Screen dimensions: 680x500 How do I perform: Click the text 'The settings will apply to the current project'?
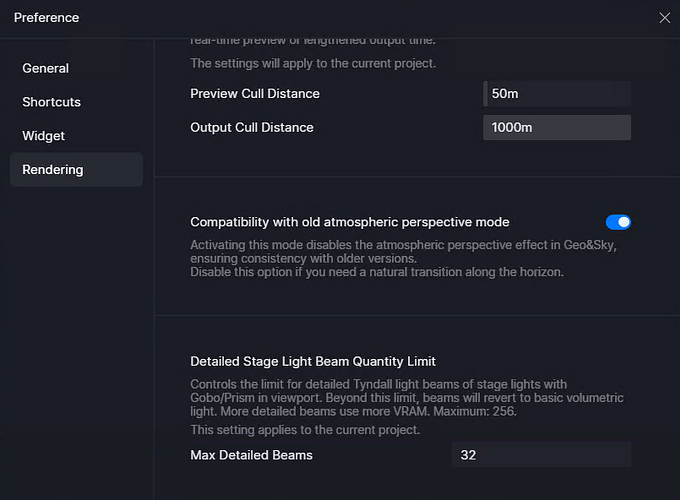(313, 63)
